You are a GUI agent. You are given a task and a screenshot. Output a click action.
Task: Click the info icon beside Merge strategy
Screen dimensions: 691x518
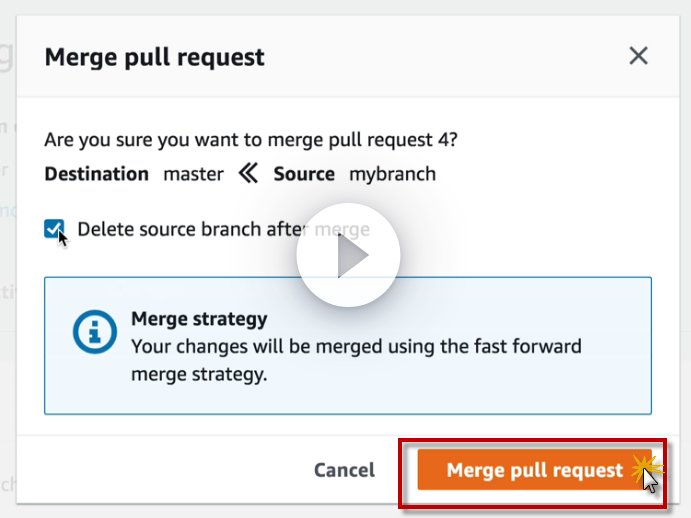point(95,333)
